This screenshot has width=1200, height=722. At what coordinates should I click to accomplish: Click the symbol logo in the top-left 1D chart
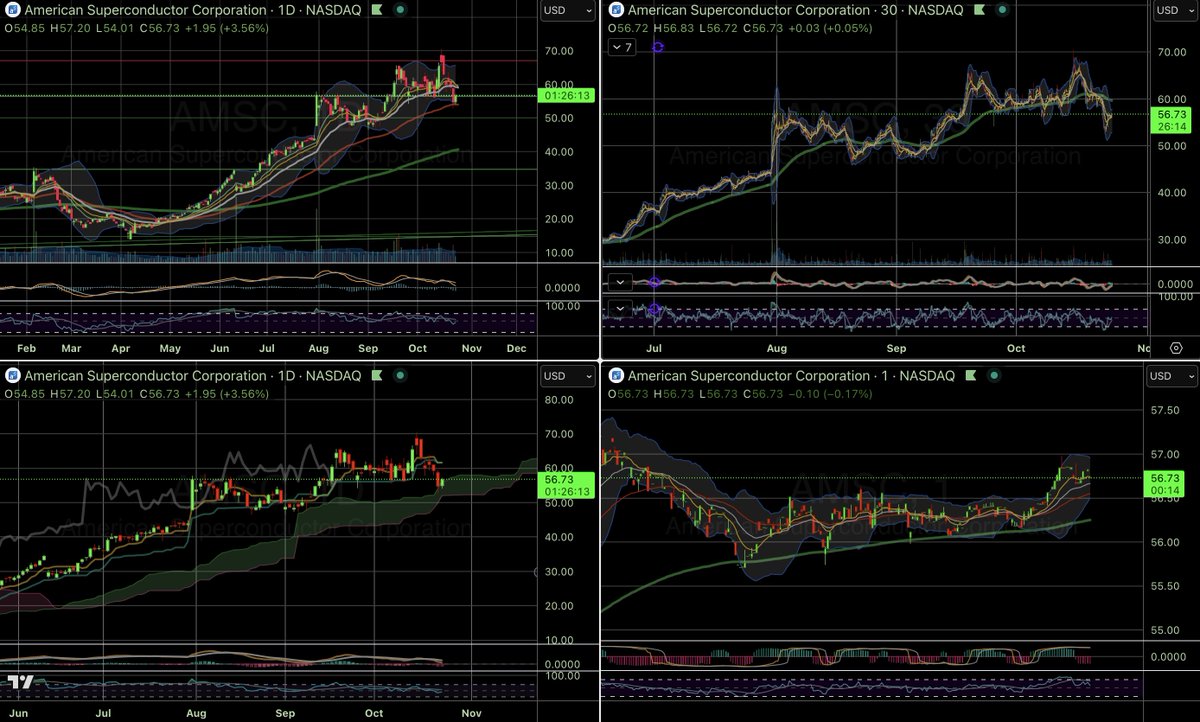click(12, 11)
